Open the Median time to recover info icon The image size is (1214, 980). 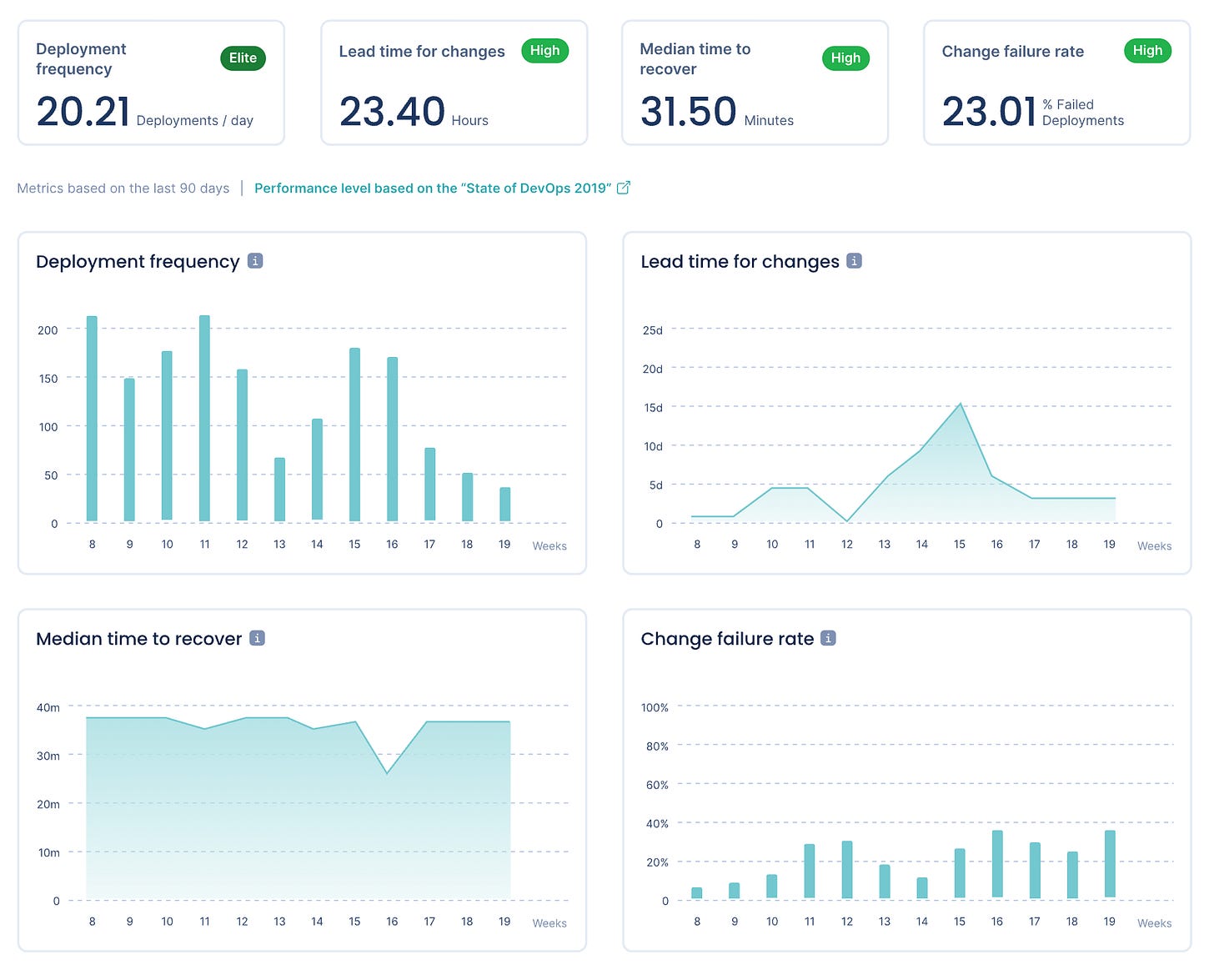pos(258,638)
